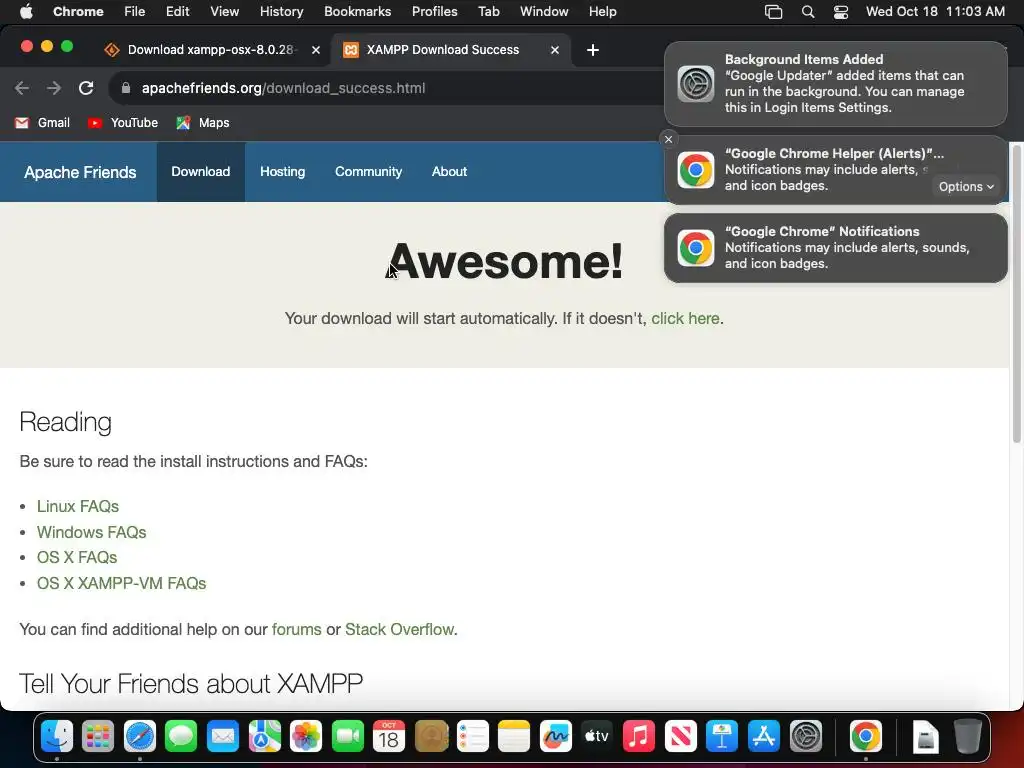The image size is (1024, 768).
Task: Open Calendar showing Oct 18
Action: pos(389,737)
